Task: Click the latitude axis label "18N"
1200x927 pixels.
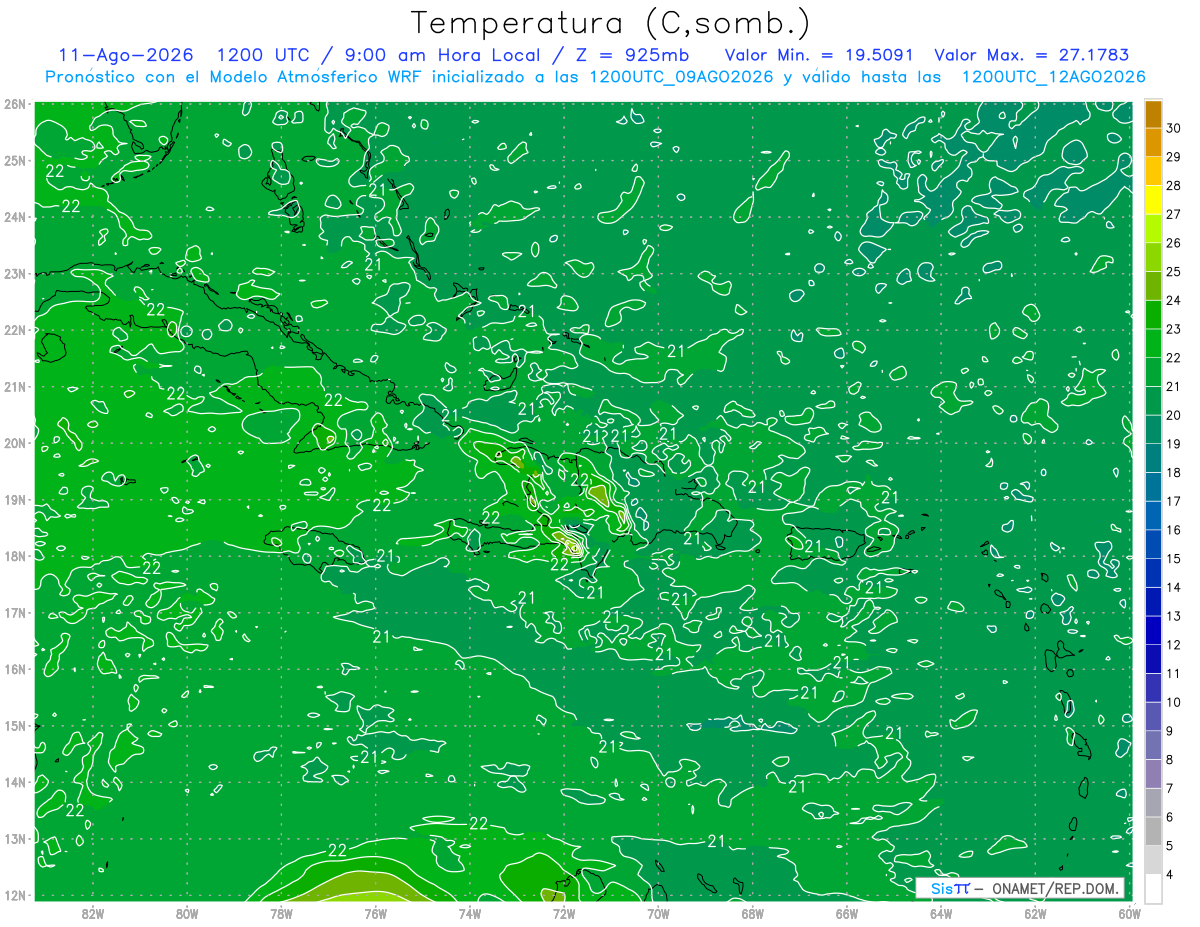Action: point(15,556)
